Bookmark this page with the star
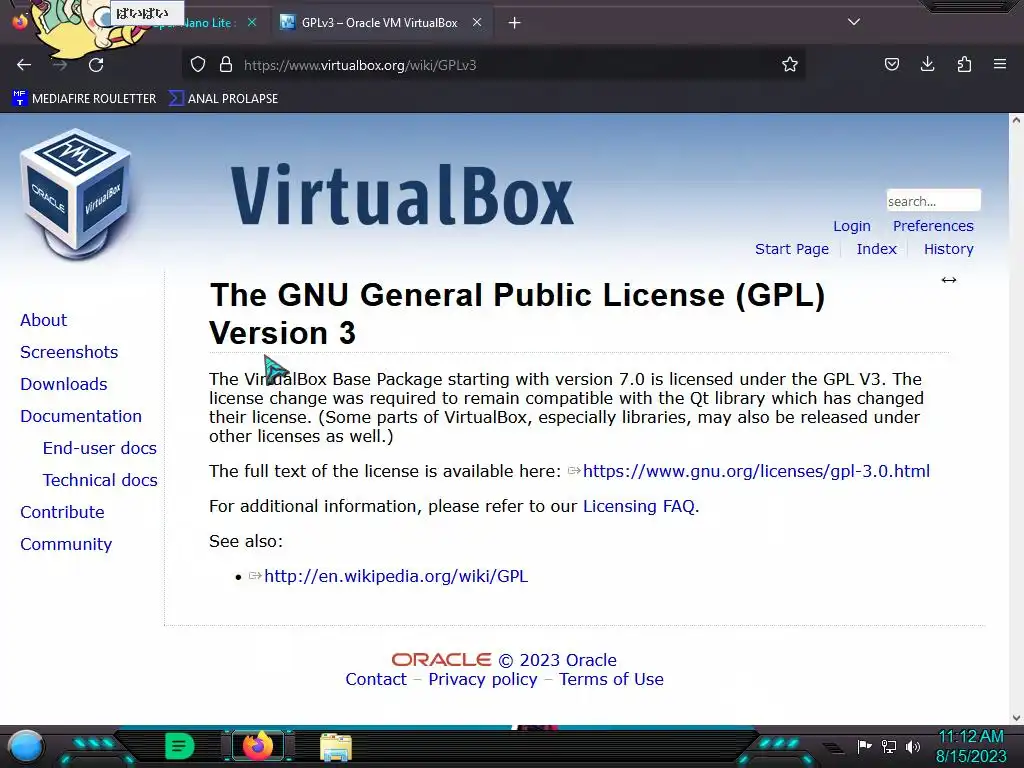The height and width of the screenshot is (768, 1024). pos(790,65)
